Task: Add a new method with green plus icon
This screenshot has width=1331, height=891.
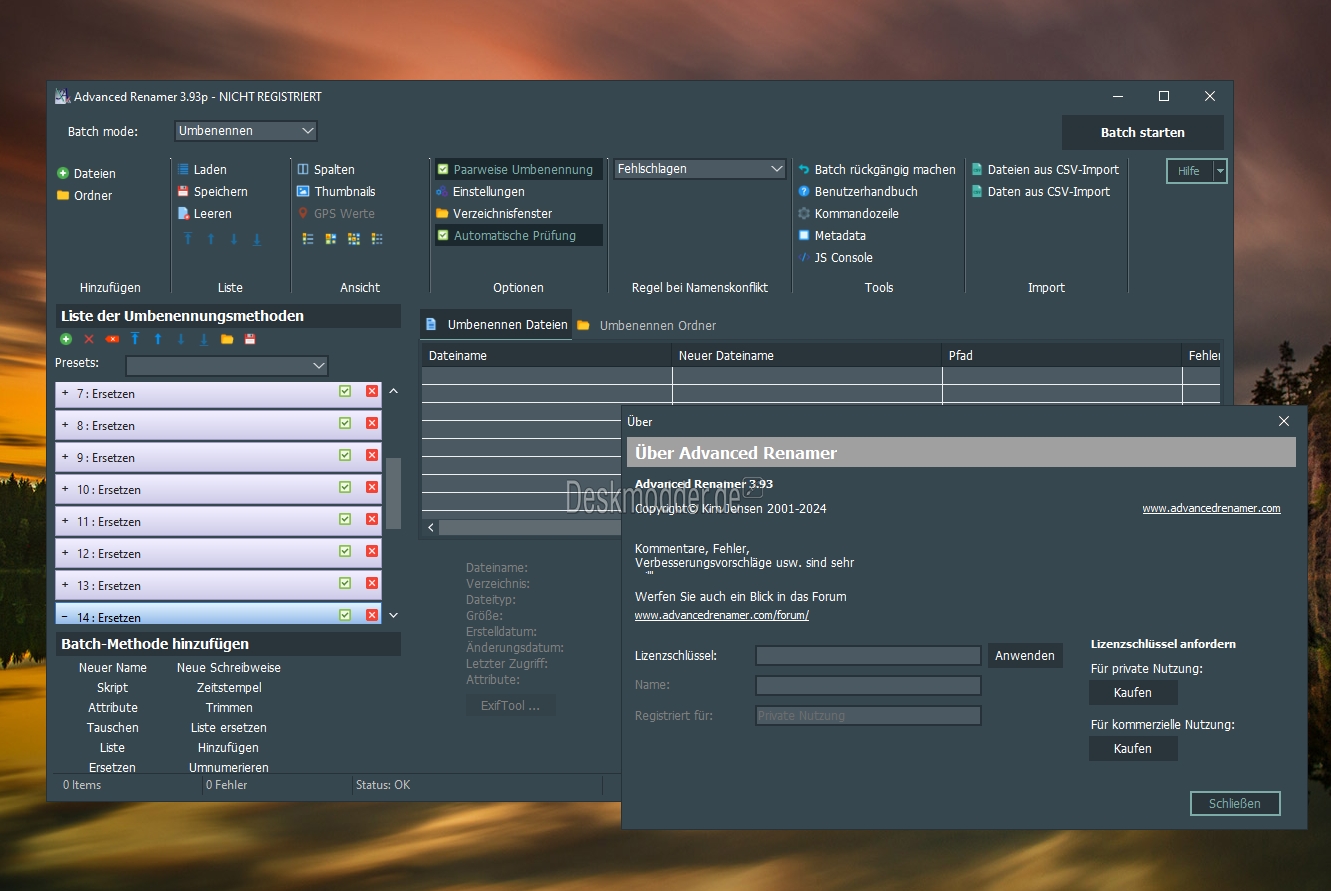Action: pyautogui.click(x=66, y=340)
